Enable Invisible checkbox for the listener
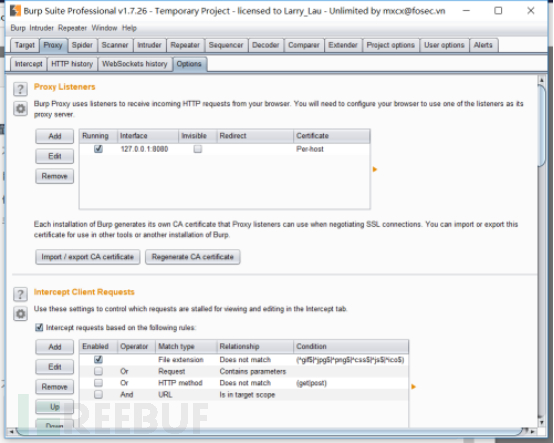Screen dimensions: 554x443 click(198, 149)
